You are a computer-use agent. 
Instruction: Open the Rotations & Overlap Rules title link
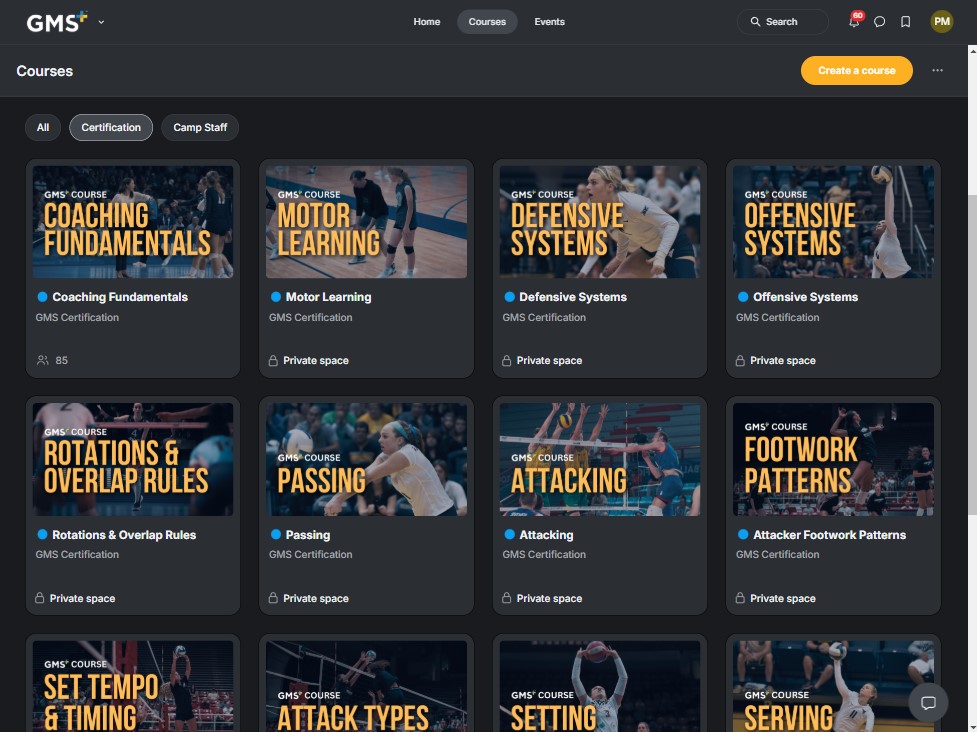(124, 535)
